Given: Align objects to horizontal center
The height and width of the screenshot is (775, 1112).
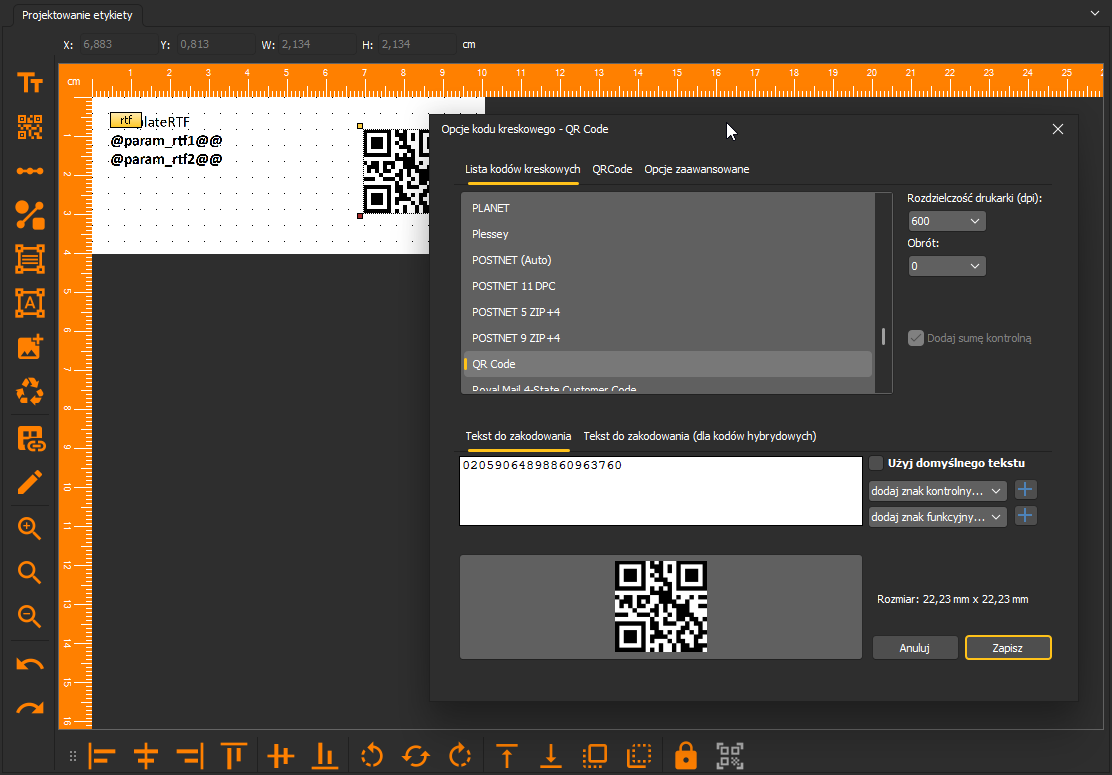Looking at the screenshot, I should [x=145, y=756].
